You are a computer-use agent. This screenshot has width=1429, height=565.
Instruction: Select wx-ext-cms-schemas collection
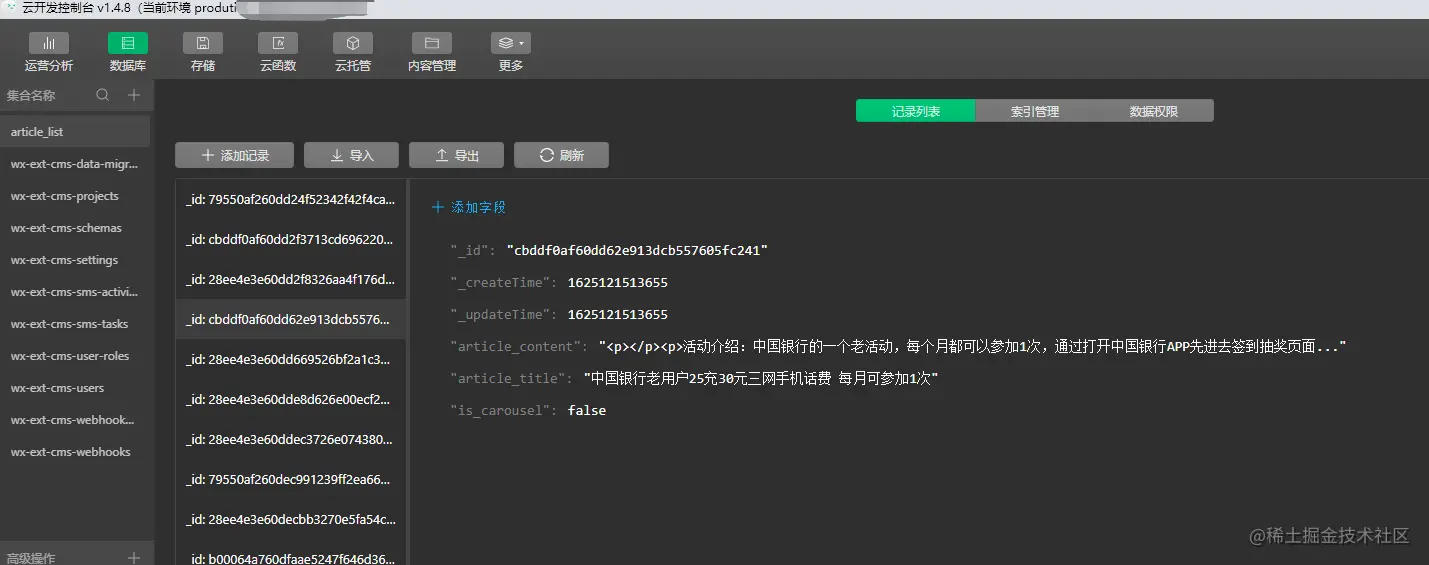75,227
